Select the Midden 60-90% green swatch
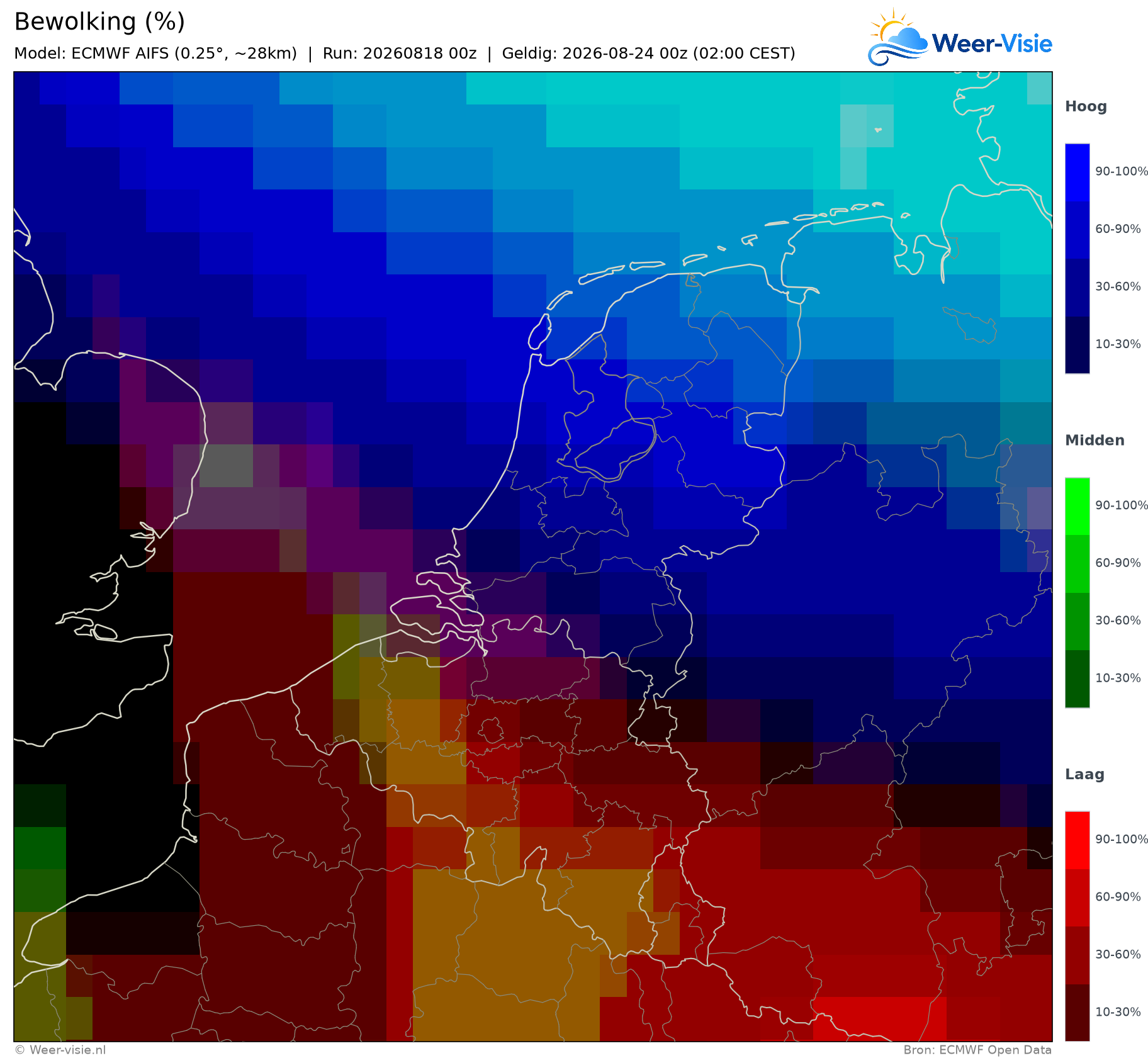 (1077, 564)
